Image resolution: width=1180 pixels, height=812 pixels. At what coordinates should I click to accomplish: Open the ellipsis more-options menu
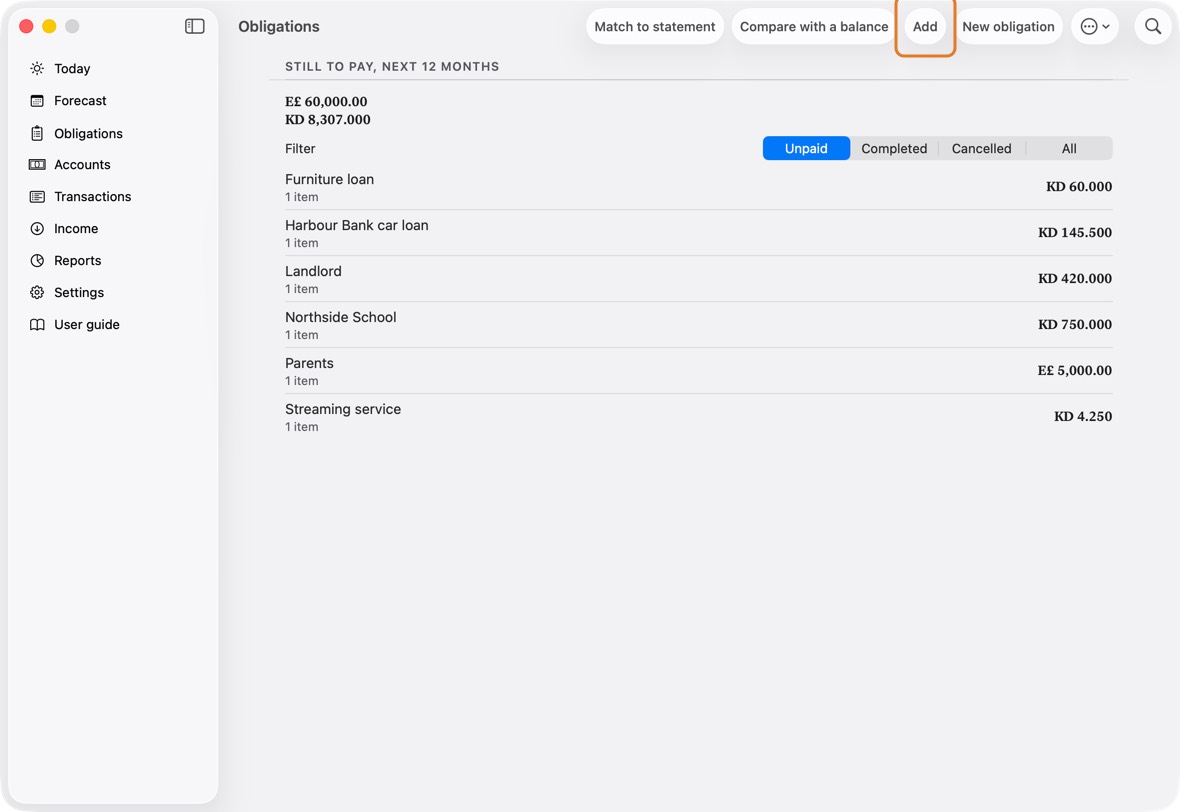click(1095, 26)
